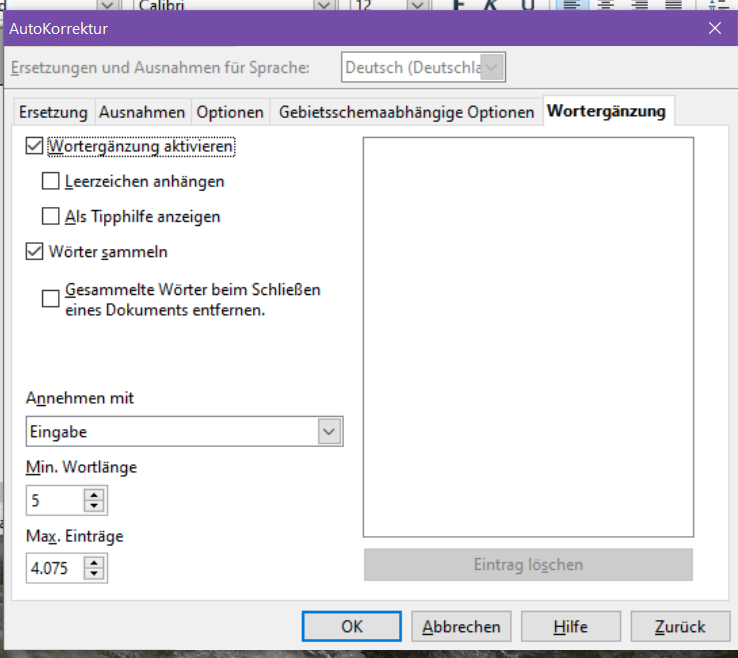738x658 pixels.
Task: Click the Italic formatting icon in toolbar
Action: click(x=492, y=5)
